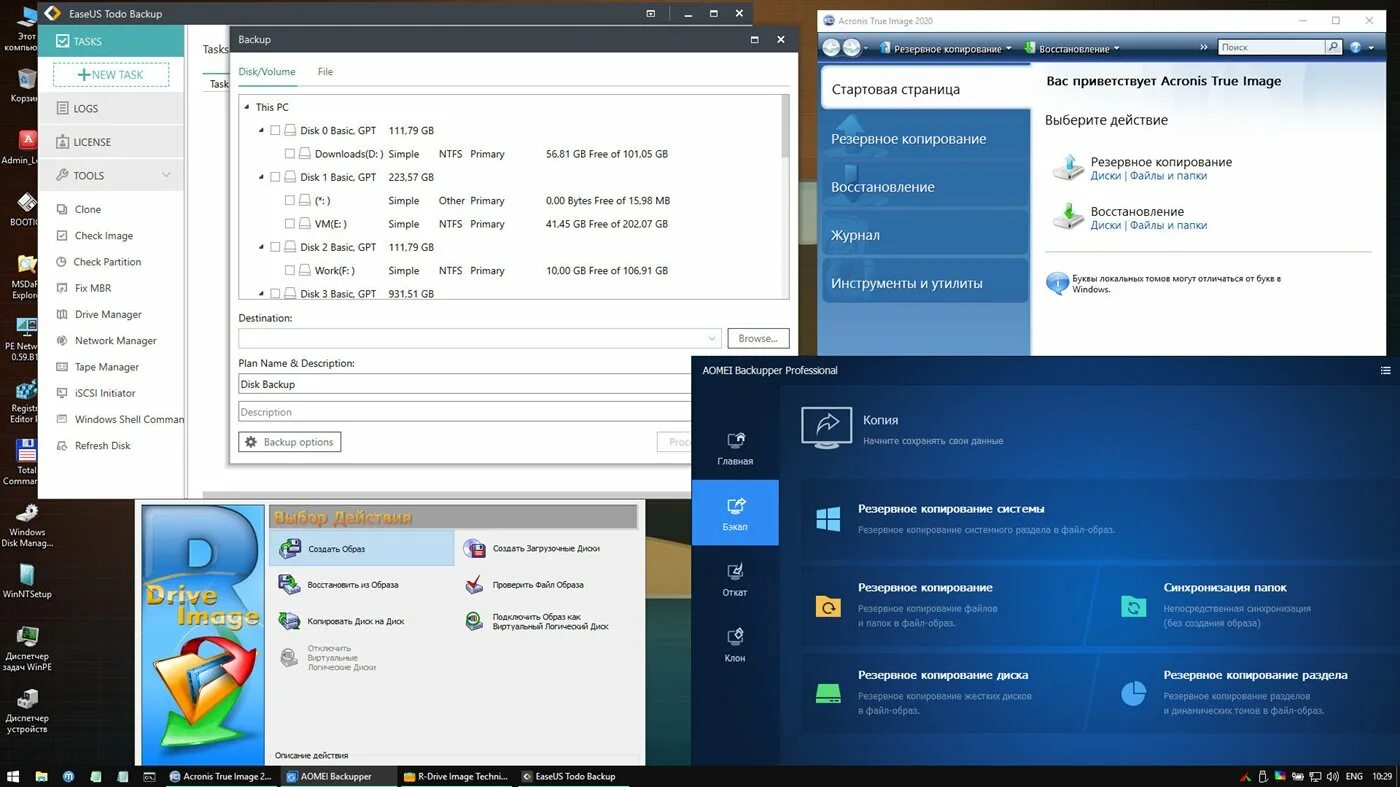Open Windows Start button on taskbar

(x=14, y=776)
